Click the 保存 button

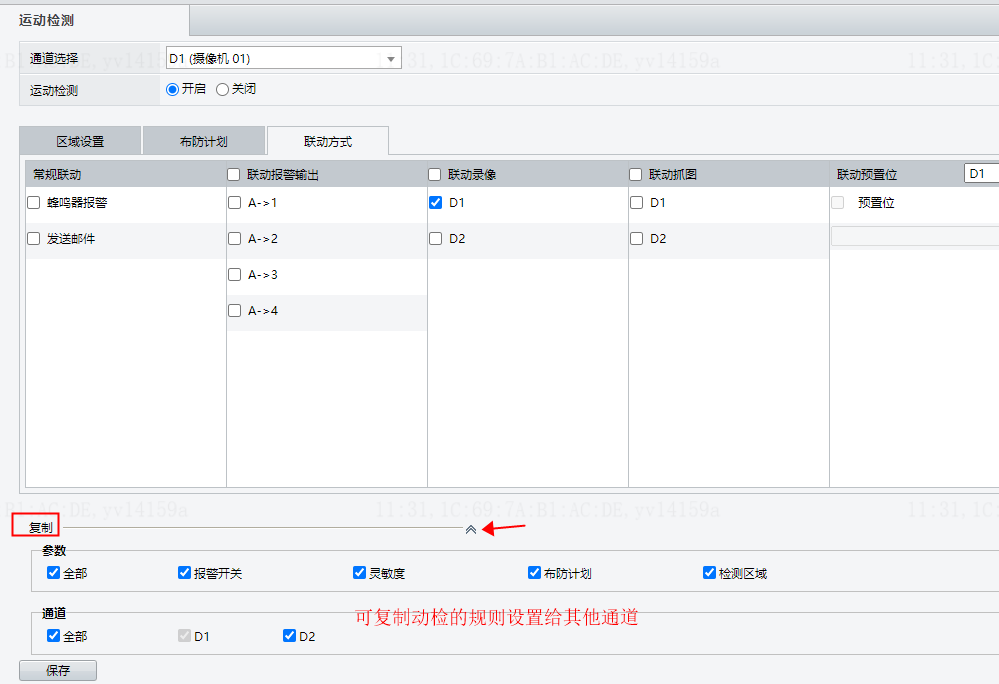click(58, 670)
